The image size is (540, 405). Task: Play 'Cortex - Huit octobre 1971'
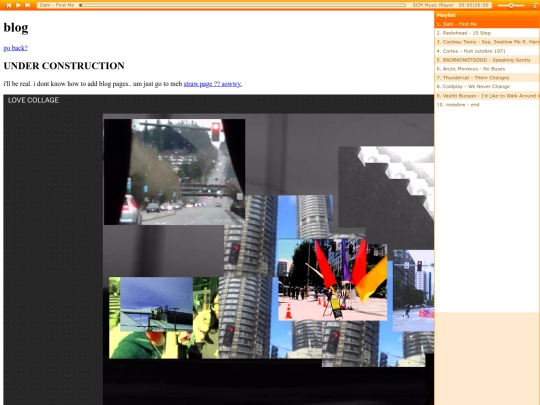487,51
